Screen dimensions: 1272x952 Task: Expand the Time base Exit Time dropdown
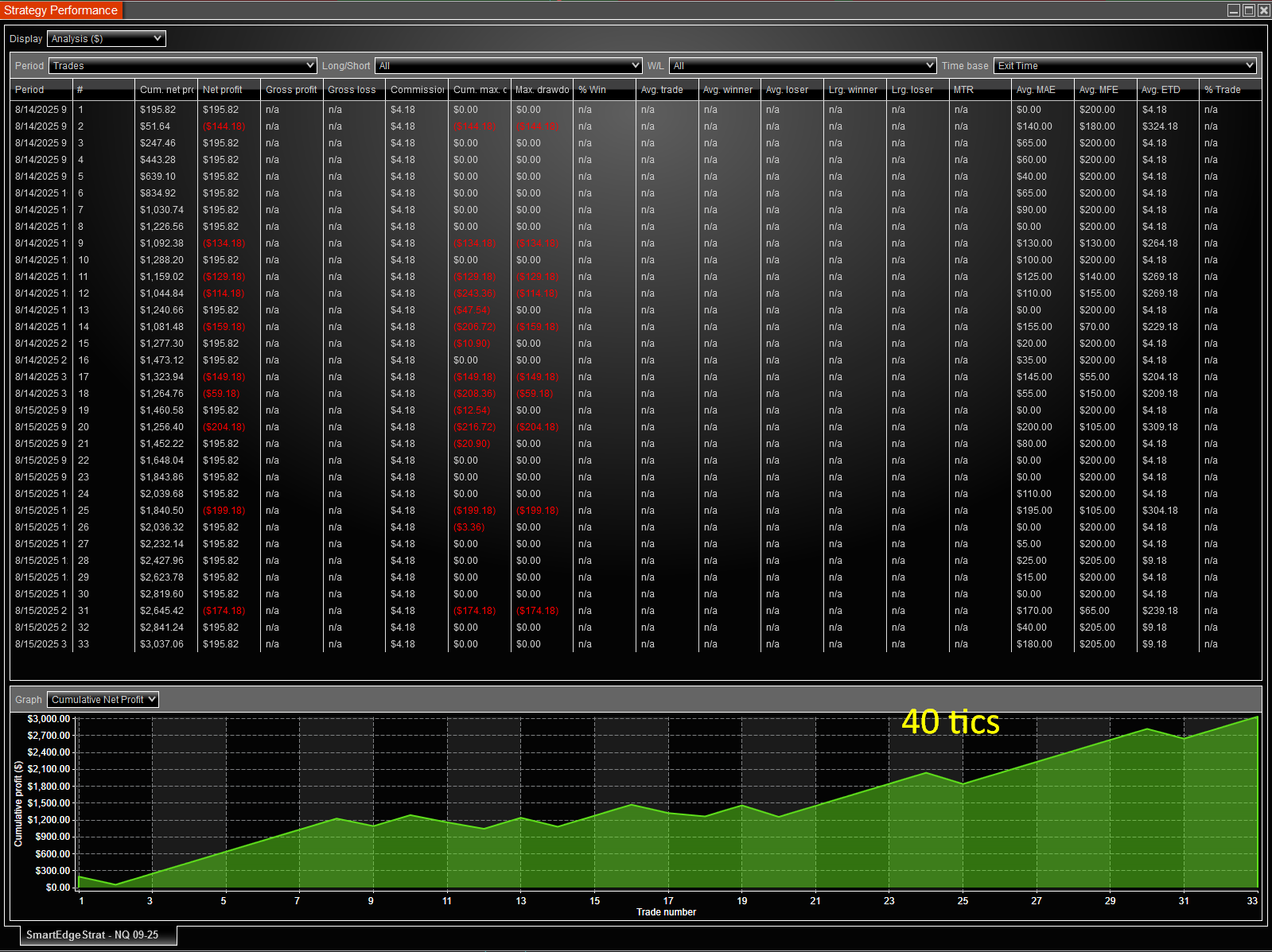(1124, 65)
